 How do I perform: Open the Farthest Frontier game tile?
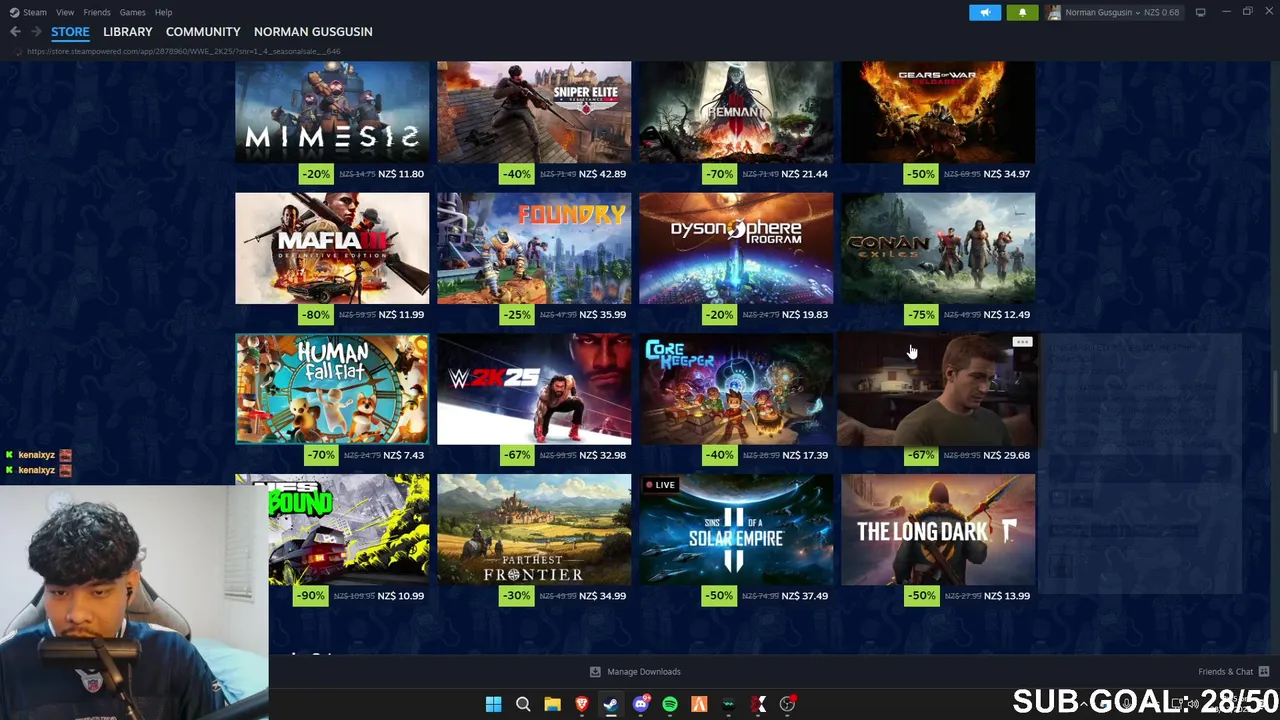point(534,530)
